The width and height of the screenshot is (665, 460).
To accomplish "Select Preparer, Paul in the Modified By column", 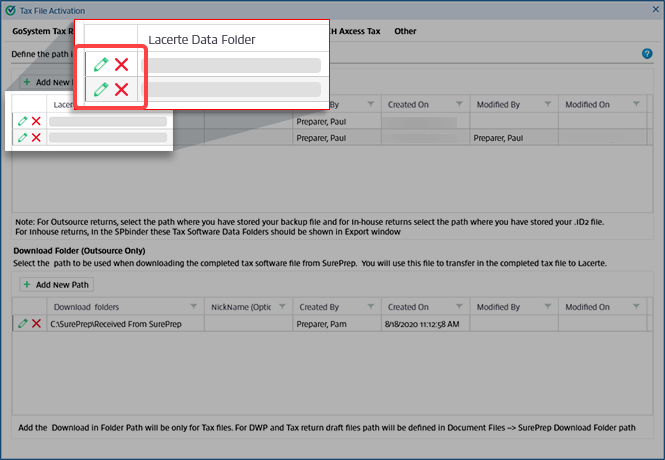I will click(x=514, y=138).
